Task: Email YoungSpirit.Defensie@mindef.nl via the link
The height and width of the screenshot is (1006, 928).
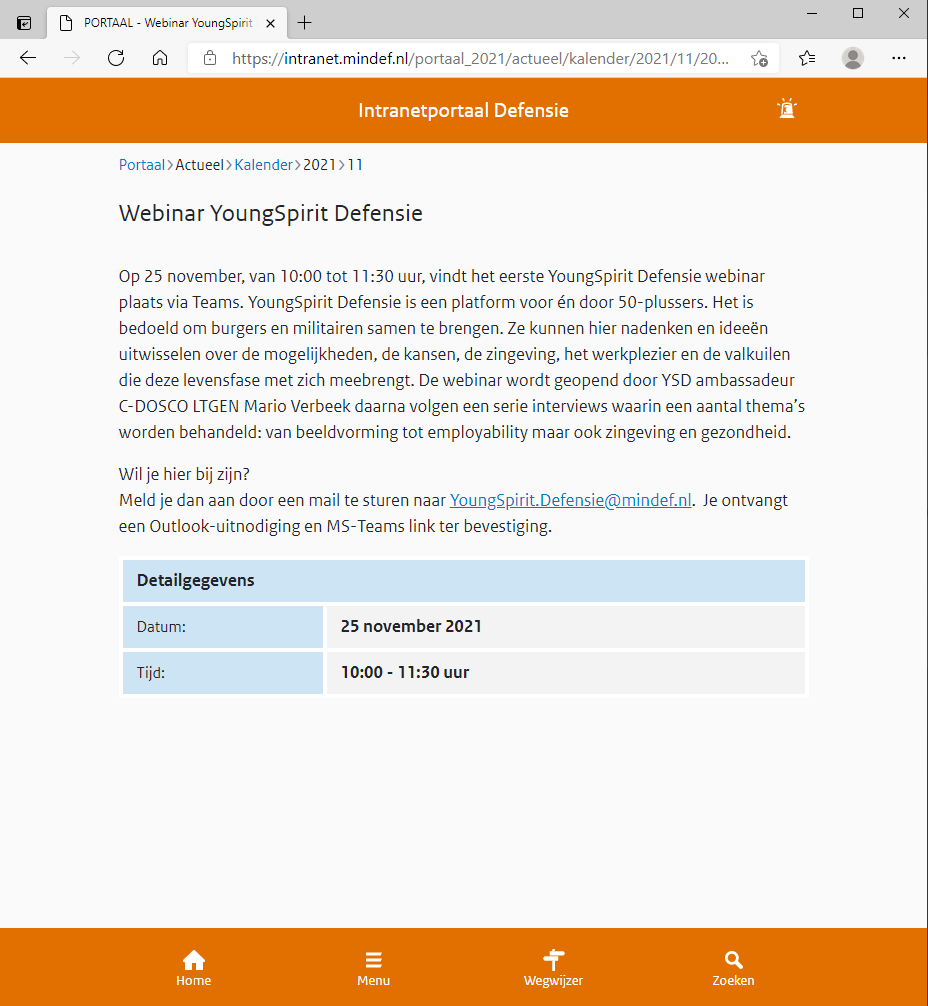Action: (x=570, y=499)
